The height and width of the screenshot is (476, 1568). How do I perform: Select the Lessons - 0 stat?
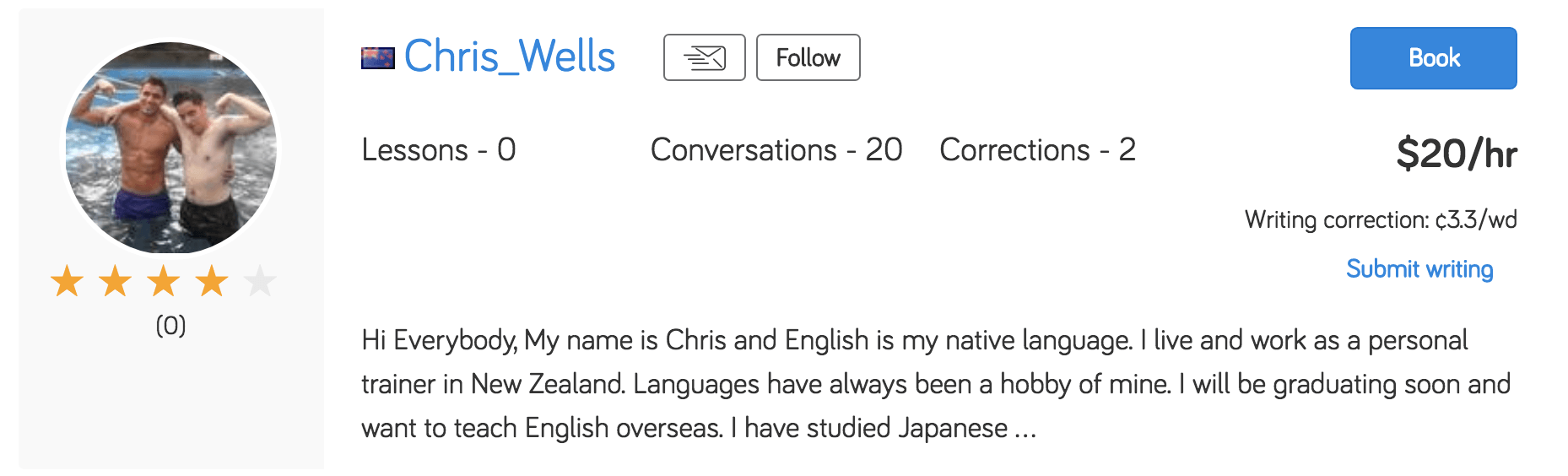(438, 150)
